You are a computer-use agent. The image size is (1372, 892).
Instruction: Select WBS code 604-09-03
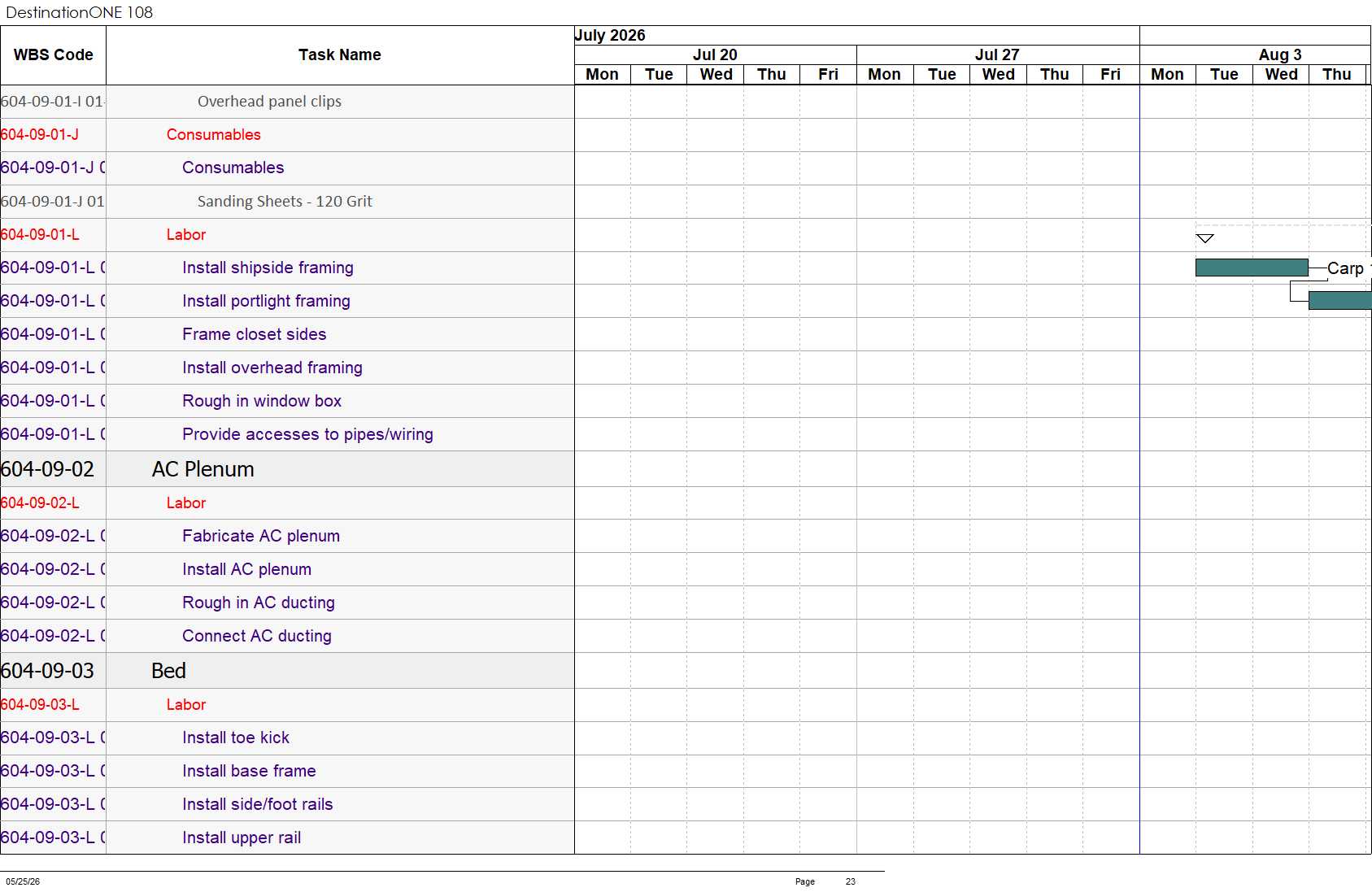tap(47, 671)
